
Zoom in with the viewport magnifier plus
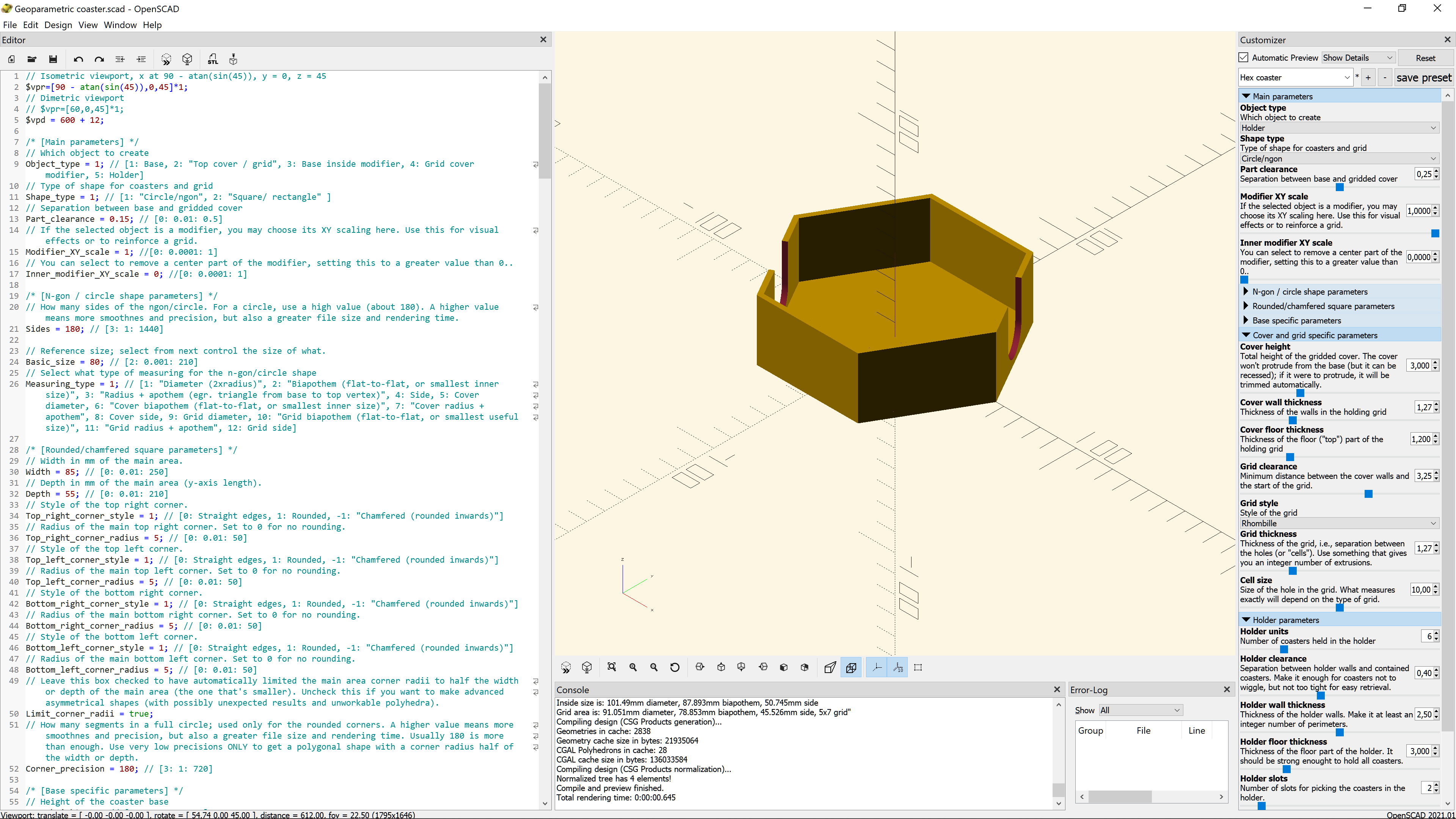tap(633, 667)
